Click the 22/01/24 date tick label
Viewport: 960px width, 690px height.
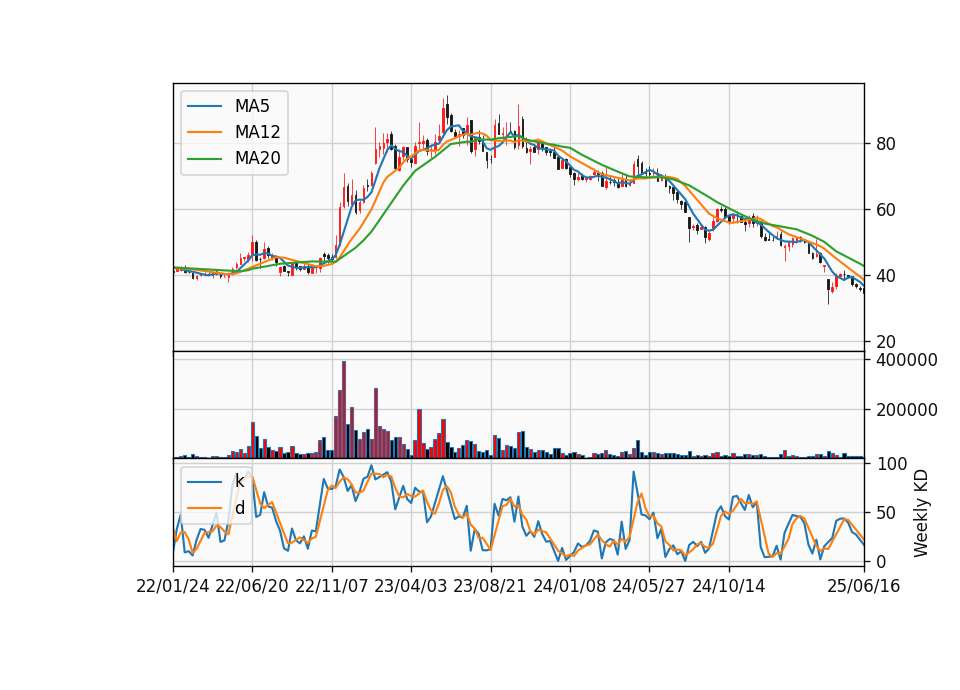pyautogui.click(x=173, y=587)
